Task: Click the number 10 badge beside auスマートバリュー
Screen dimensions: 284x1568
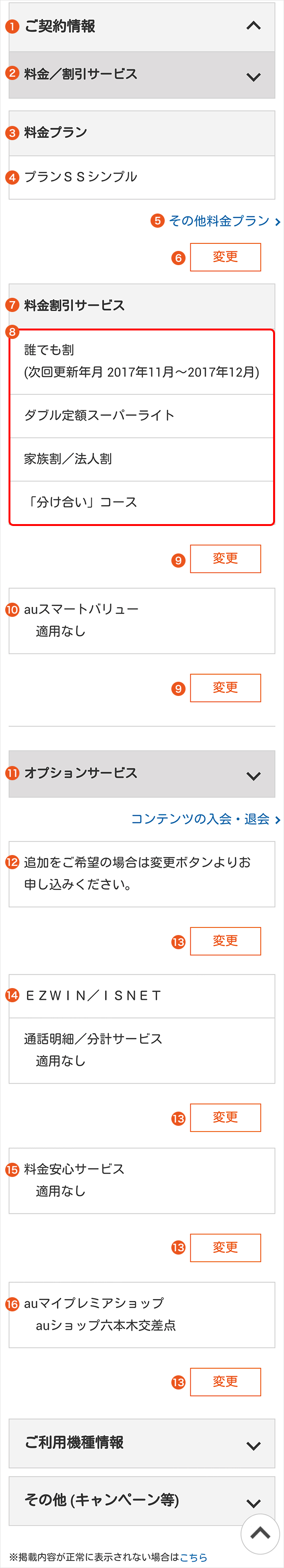Action: [12, 609]
